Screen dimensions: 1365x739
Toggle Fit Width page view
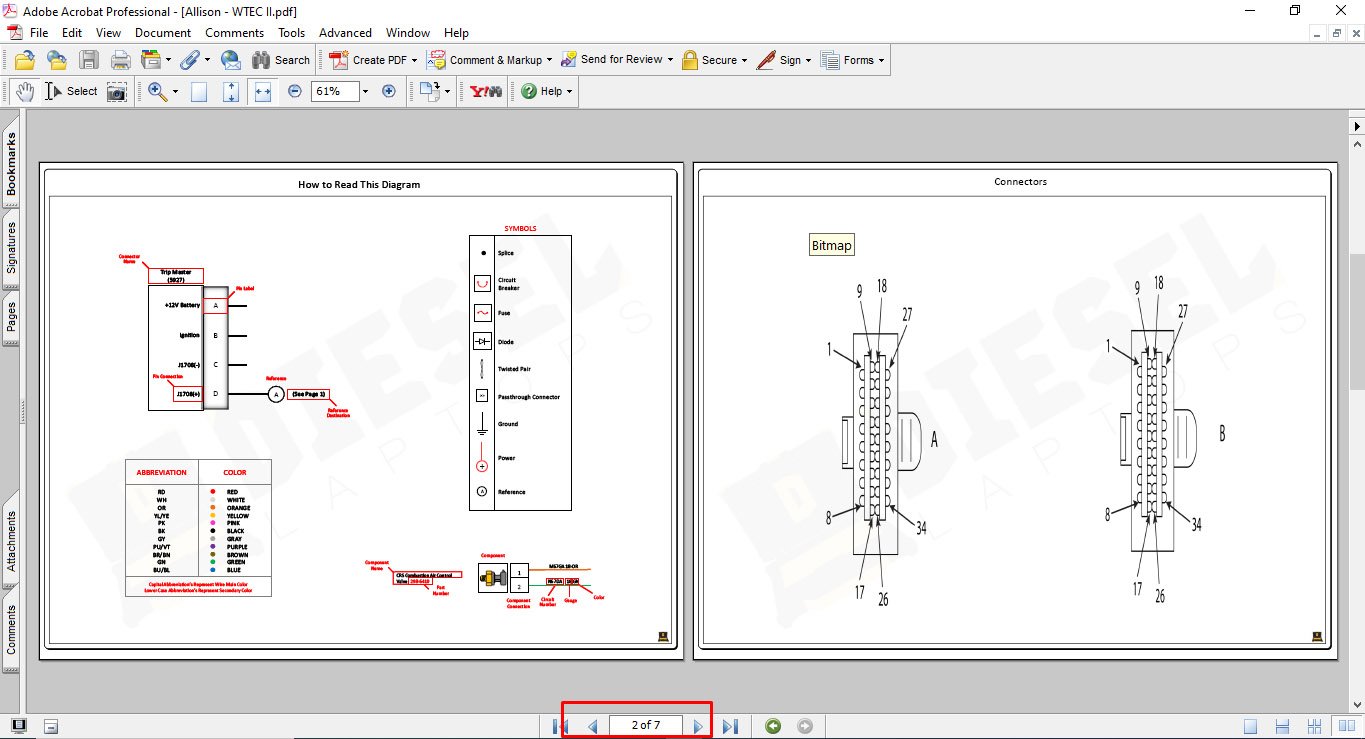[x=263, y=91]
